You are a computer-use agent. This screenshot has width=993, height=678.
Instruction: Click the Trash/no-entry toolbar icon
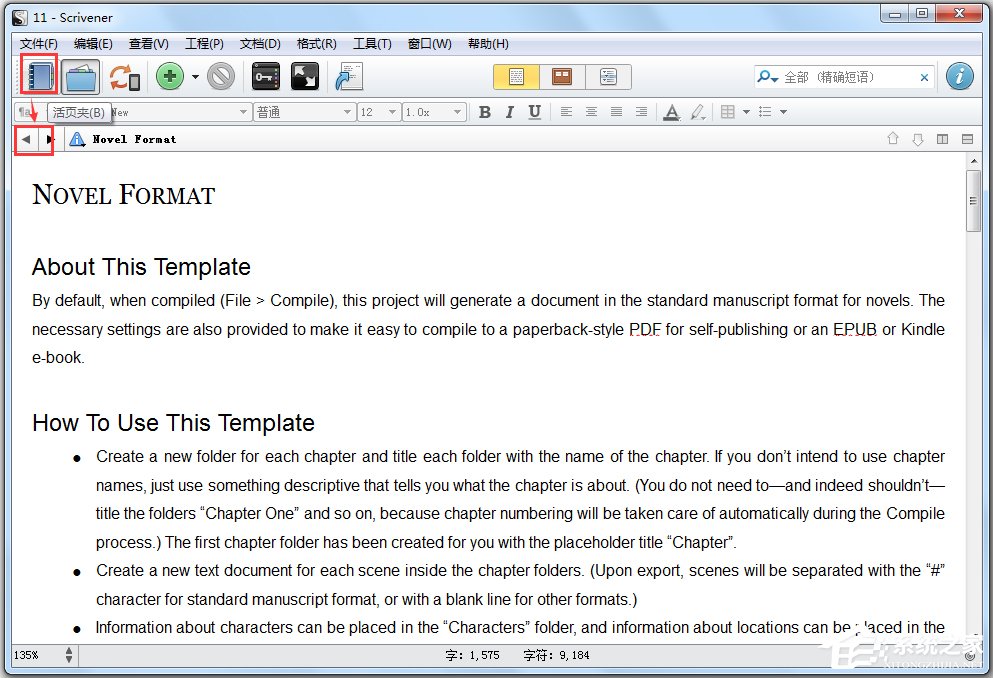point(221,77)
